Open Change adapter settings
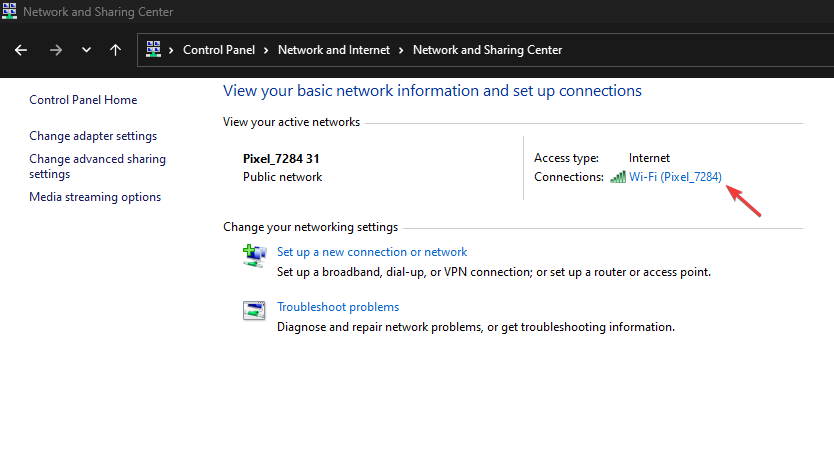834x472 pixels. [x=93, y=136]
